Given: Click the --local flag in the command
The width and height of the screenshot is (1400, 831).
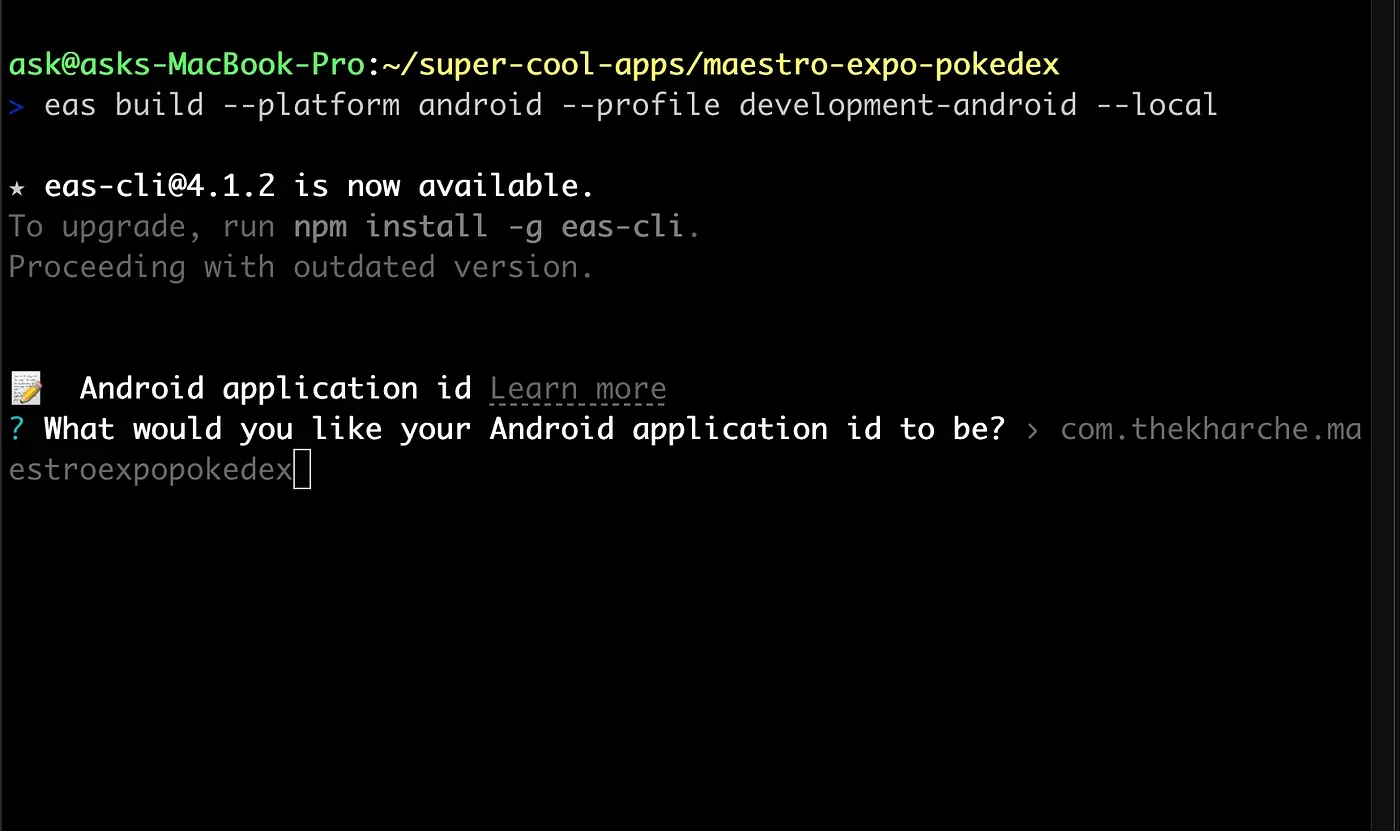Looking at the screenshot, I should tap(1157, 105).
